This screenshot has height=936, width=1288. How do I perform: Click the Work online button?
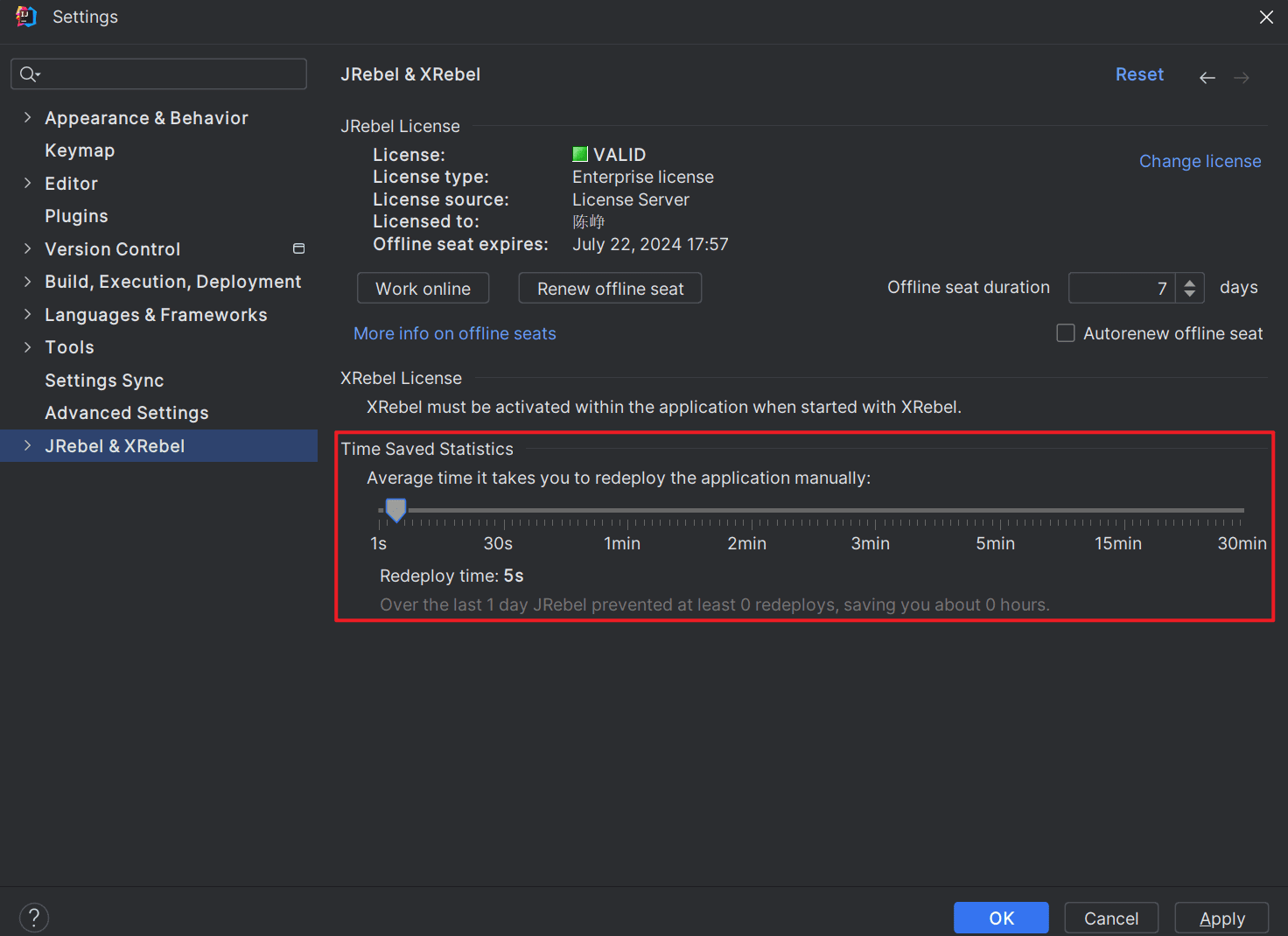coord(423,289)
